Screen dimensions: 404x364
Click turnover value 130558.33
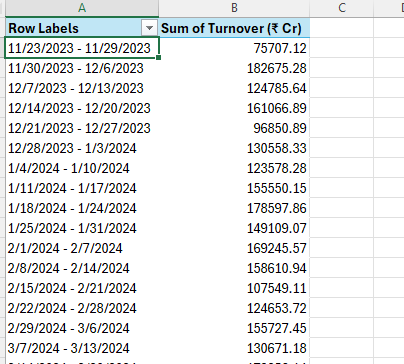pyautogui.click(x=234, y=148)
